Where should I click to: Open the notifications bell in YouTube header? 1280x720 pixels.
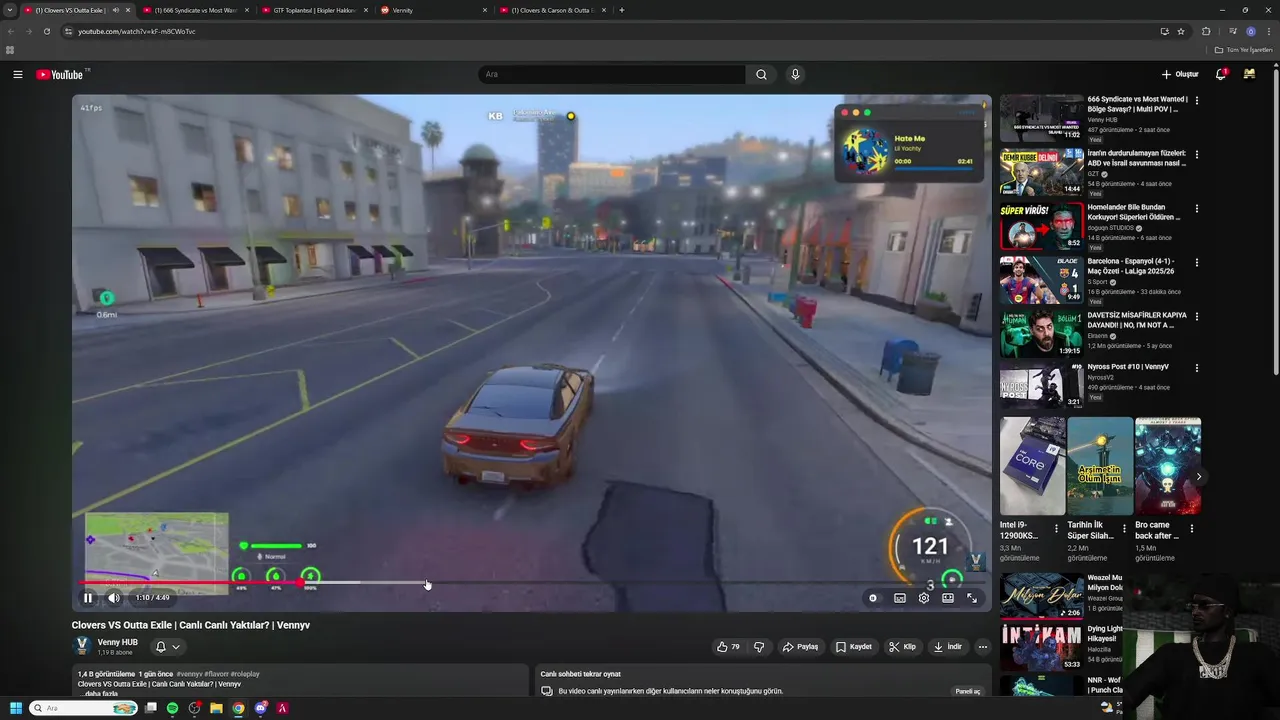point(1220,74)
